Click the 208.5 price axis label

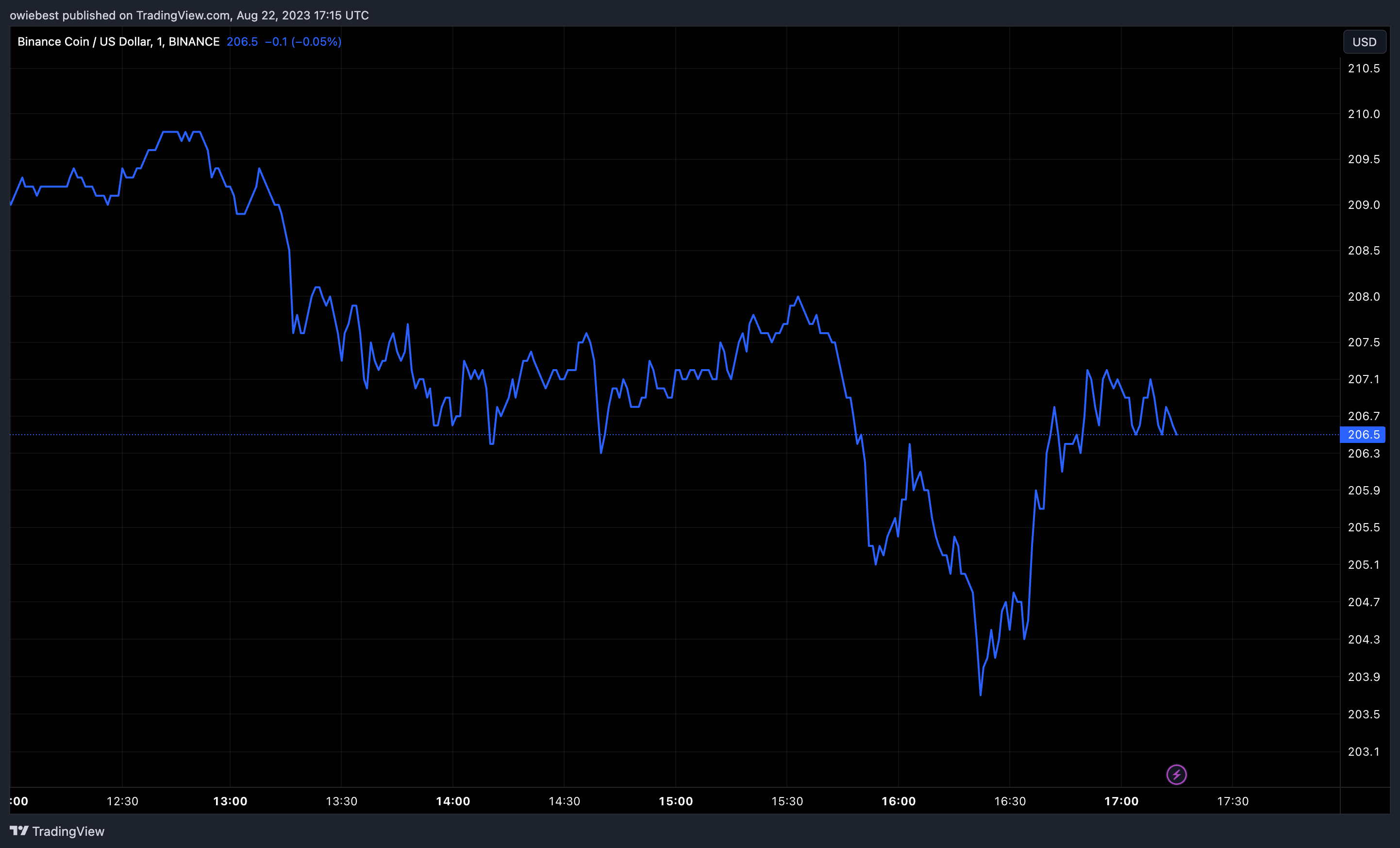click(1364, 251)
